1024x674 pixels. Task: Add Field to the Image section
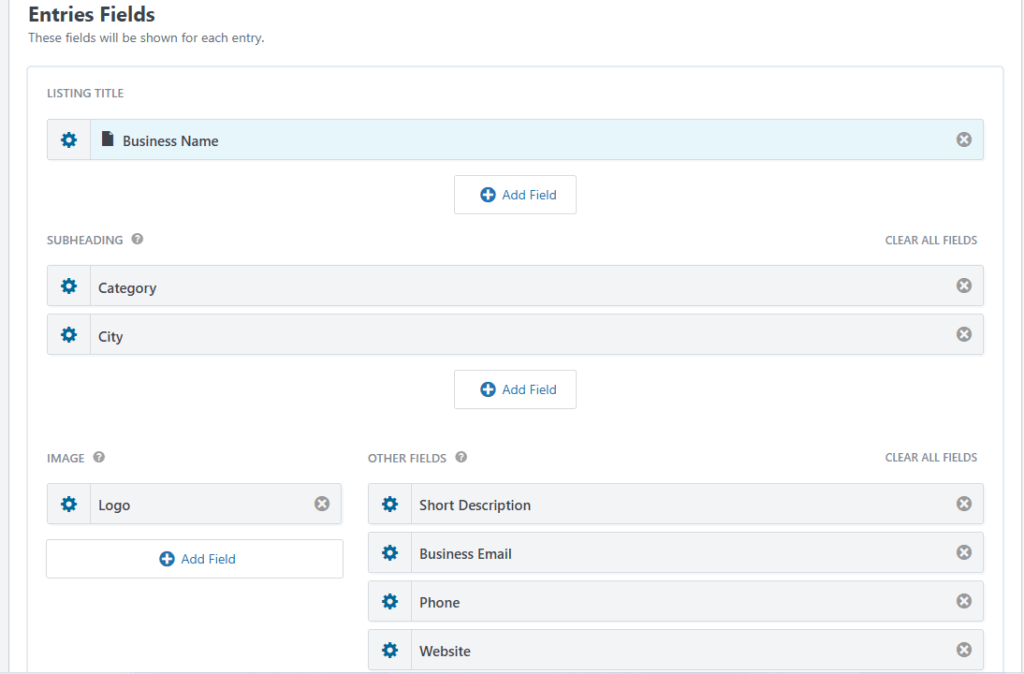(195, 559)
